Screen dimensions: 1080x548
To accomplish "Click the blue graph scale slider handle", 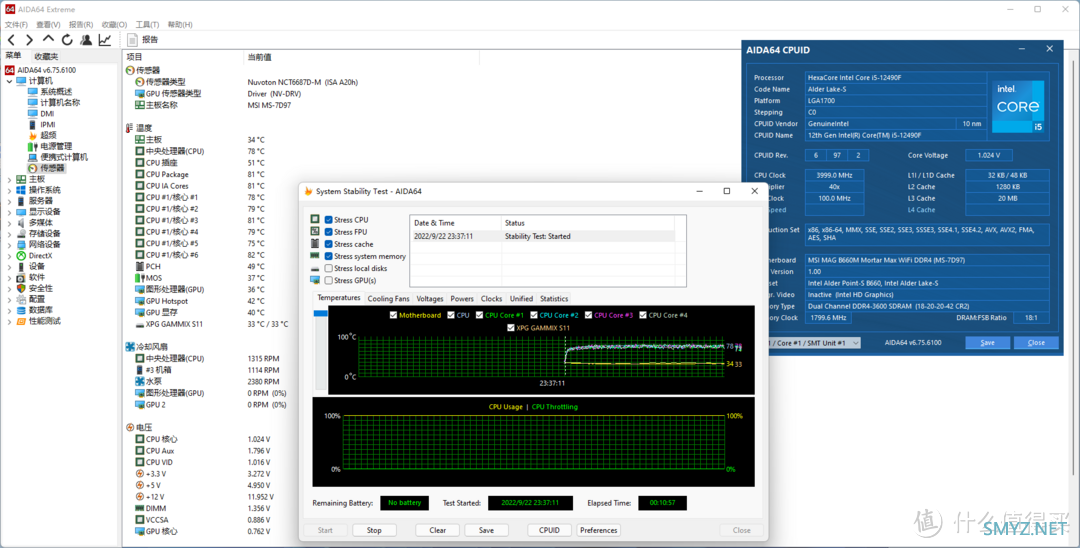I will [320, 313].
